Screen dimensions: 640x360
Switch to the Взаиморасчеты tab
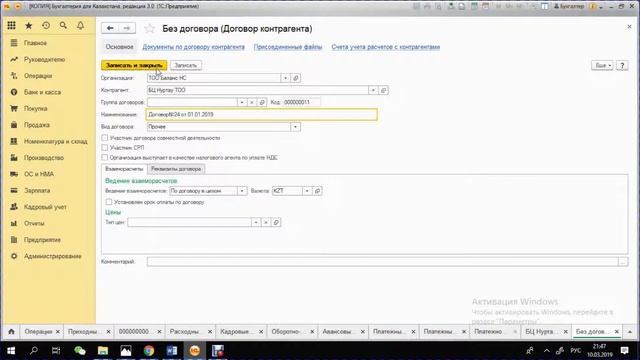pyautogui.click(x=124, y=169)
